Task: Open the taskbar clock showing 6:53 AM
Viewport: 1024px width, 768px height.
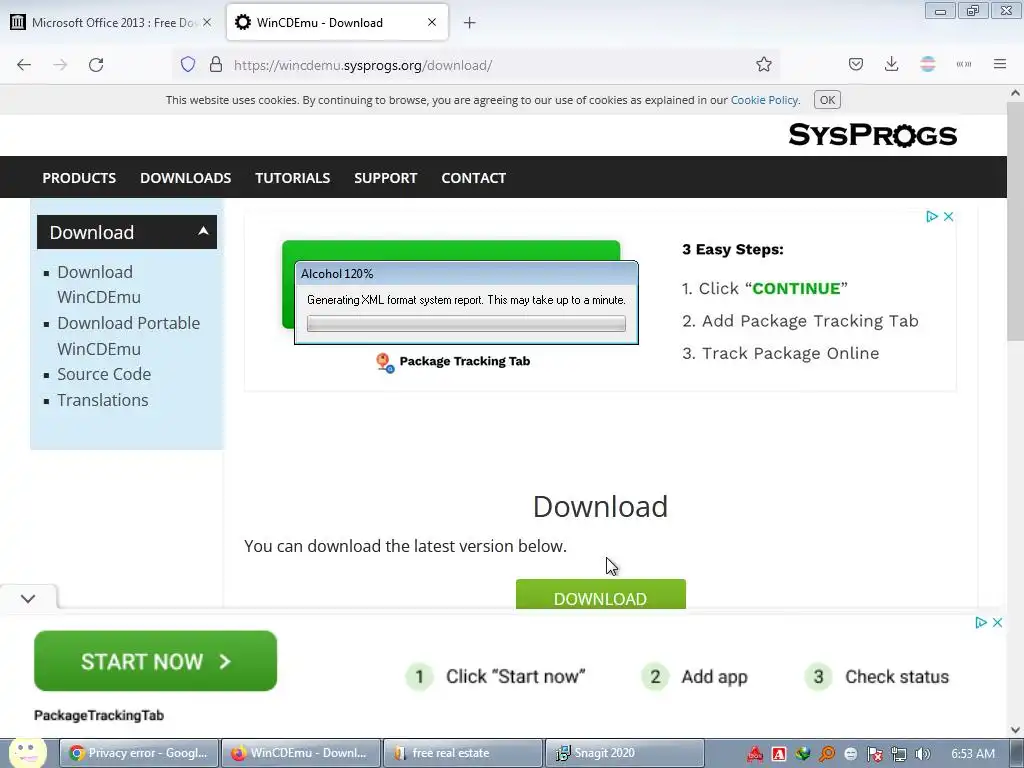Action: pyautogui.click(x=972, y=754)
